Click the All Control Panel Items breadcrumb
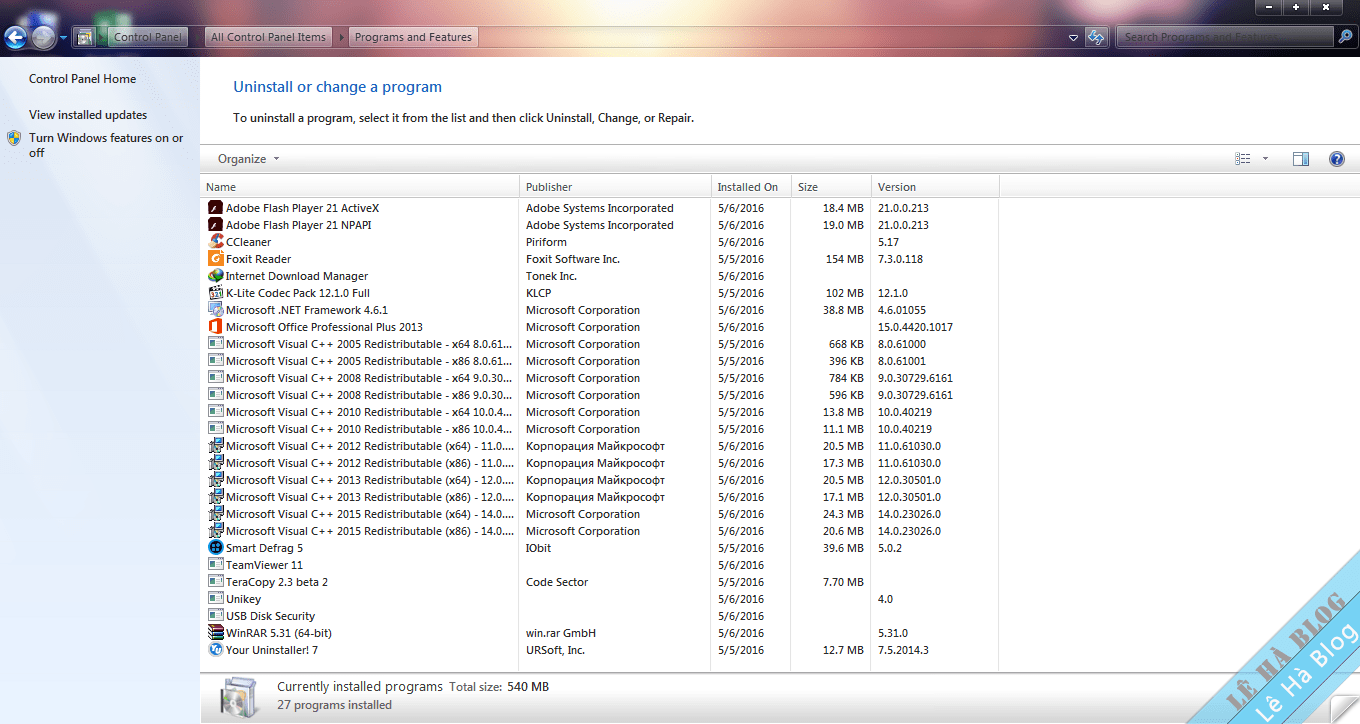Screen dimensions: 1360x724 269,37
